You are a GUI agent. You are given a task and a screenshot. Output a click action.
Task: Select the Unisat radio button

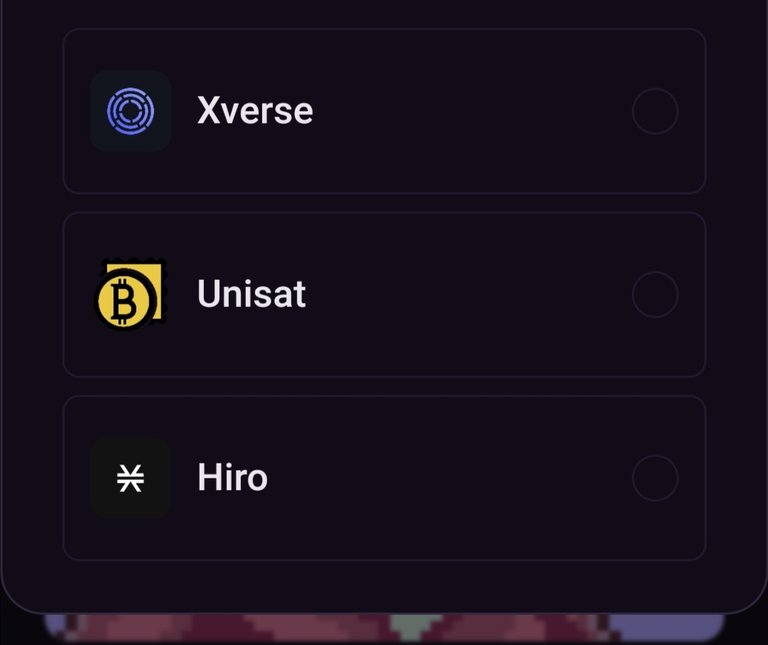pos(655,294)
